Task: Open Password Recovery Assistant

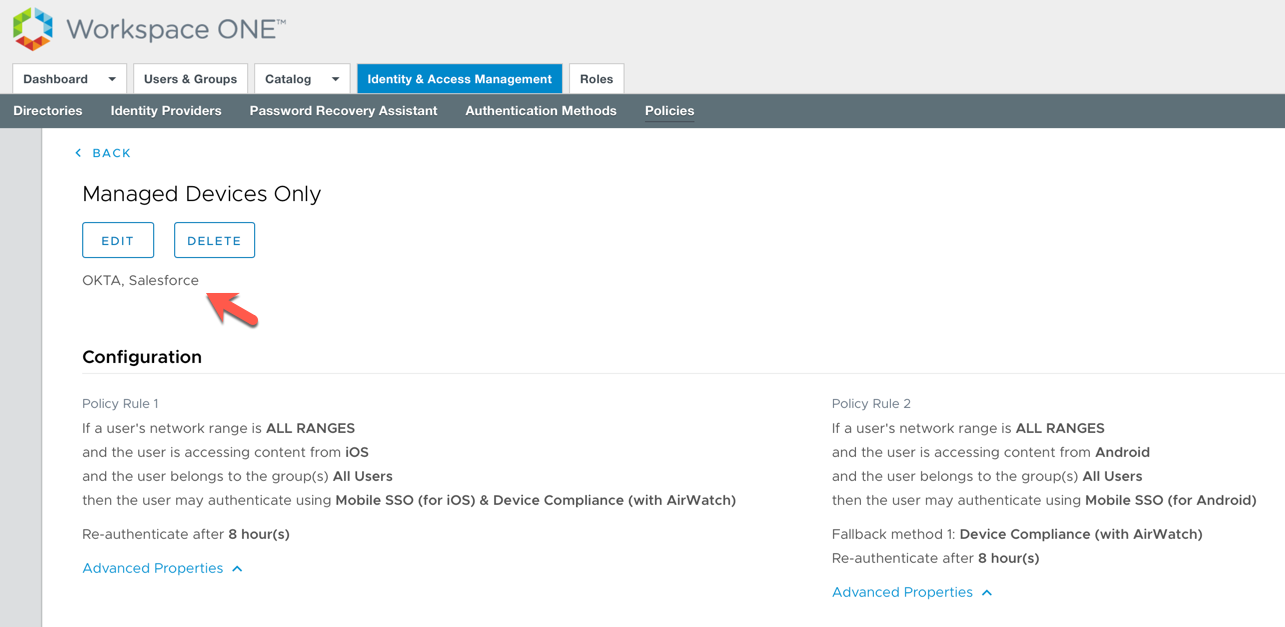Action: (x=343, y=111)
